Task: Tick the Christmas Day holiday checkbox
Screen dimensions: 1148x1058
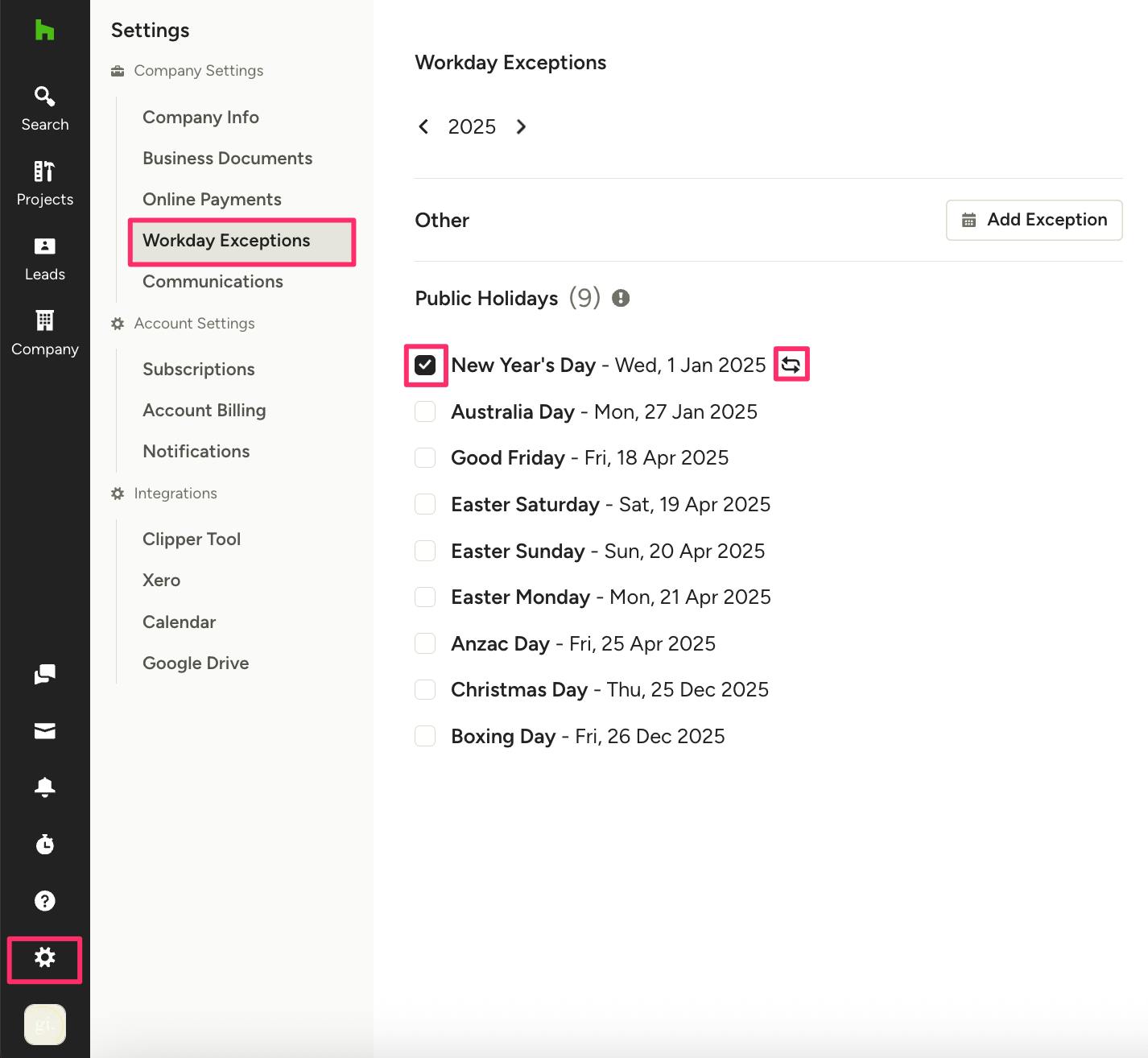Action: tap(425, 690)
